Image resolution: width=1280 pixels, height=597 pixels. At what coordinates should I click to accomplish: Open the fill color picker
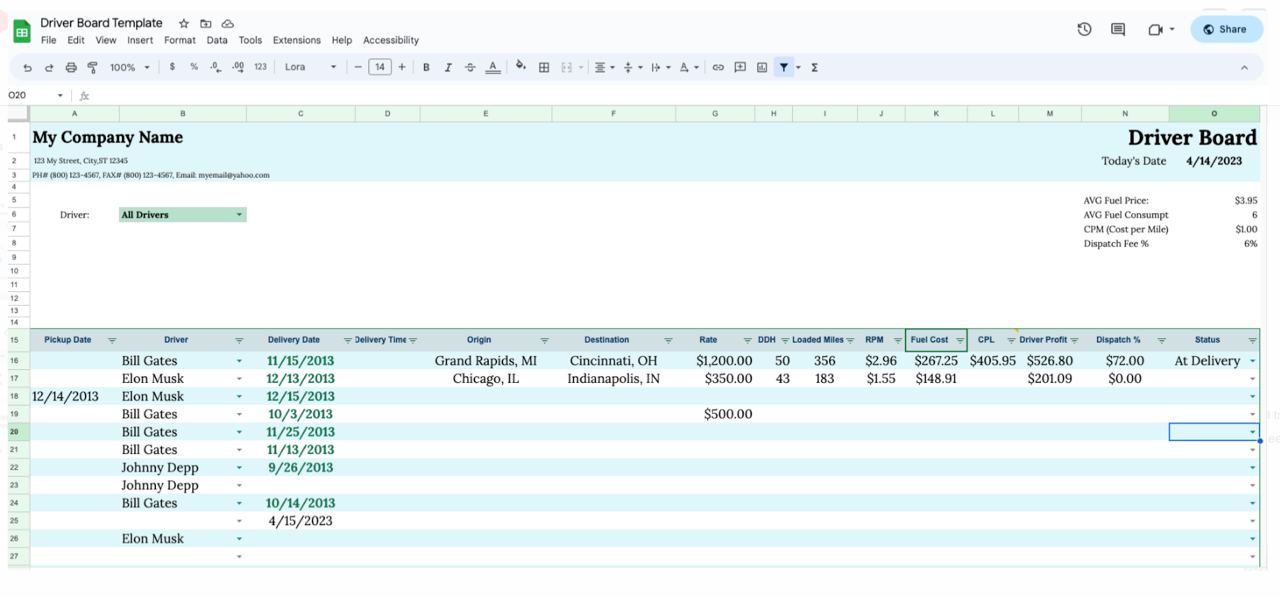(520, 67)
